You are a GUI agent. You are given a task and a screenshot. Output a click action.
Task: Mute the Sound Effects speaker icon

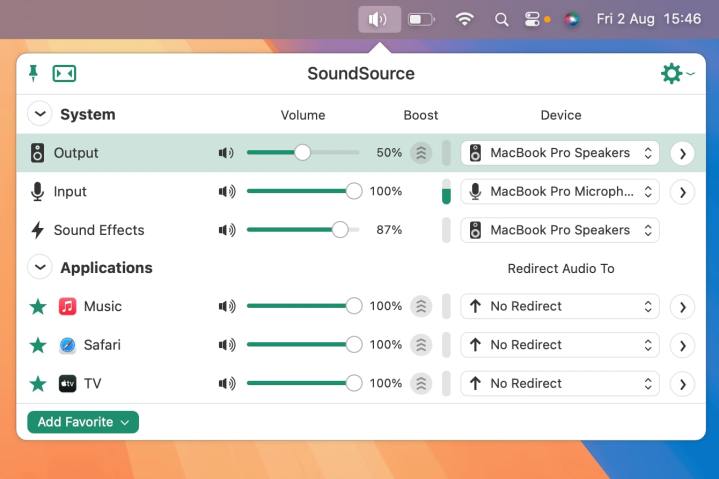point(226,230)
